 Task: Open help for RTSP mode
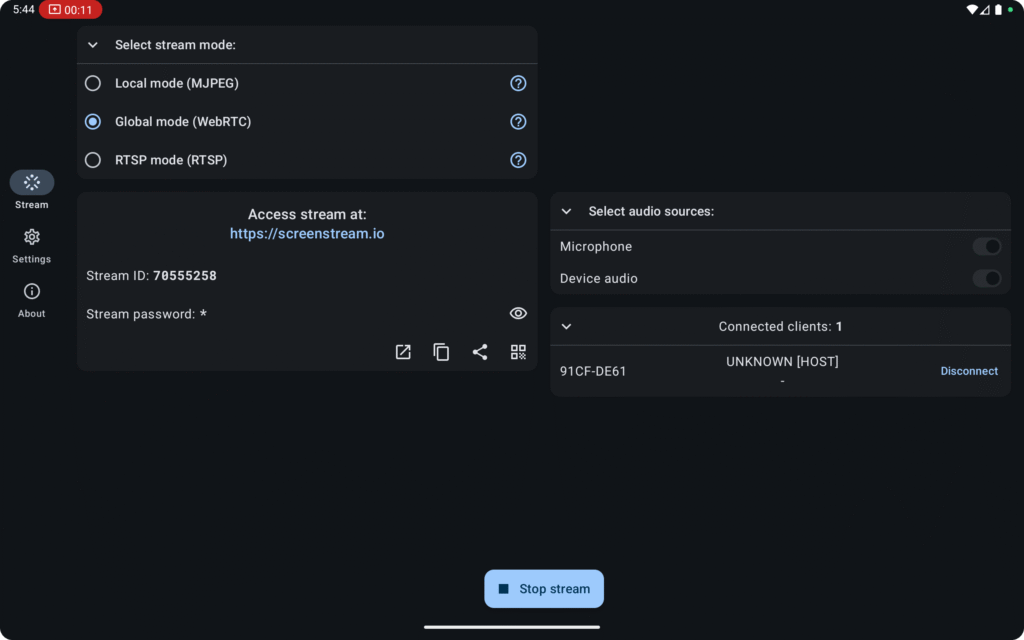click(518, 159)
